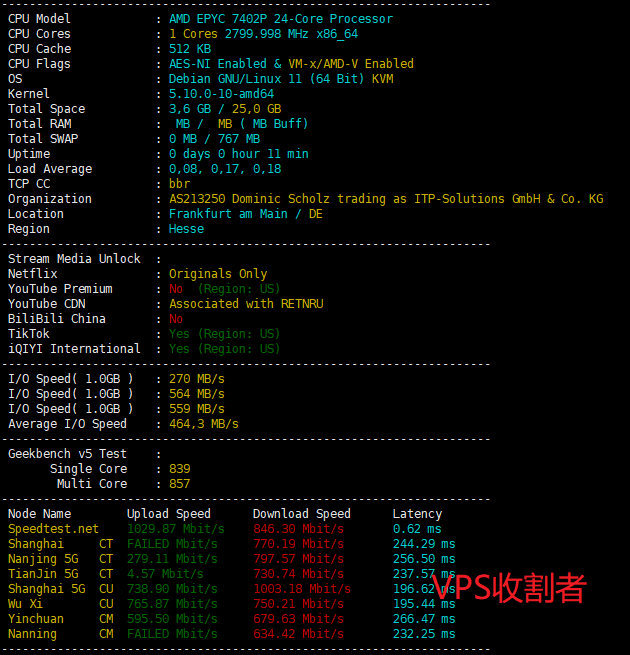Click the Latency column header
Image resolution: width=630 pixels, height=655 pixels.
coord(417,514)
